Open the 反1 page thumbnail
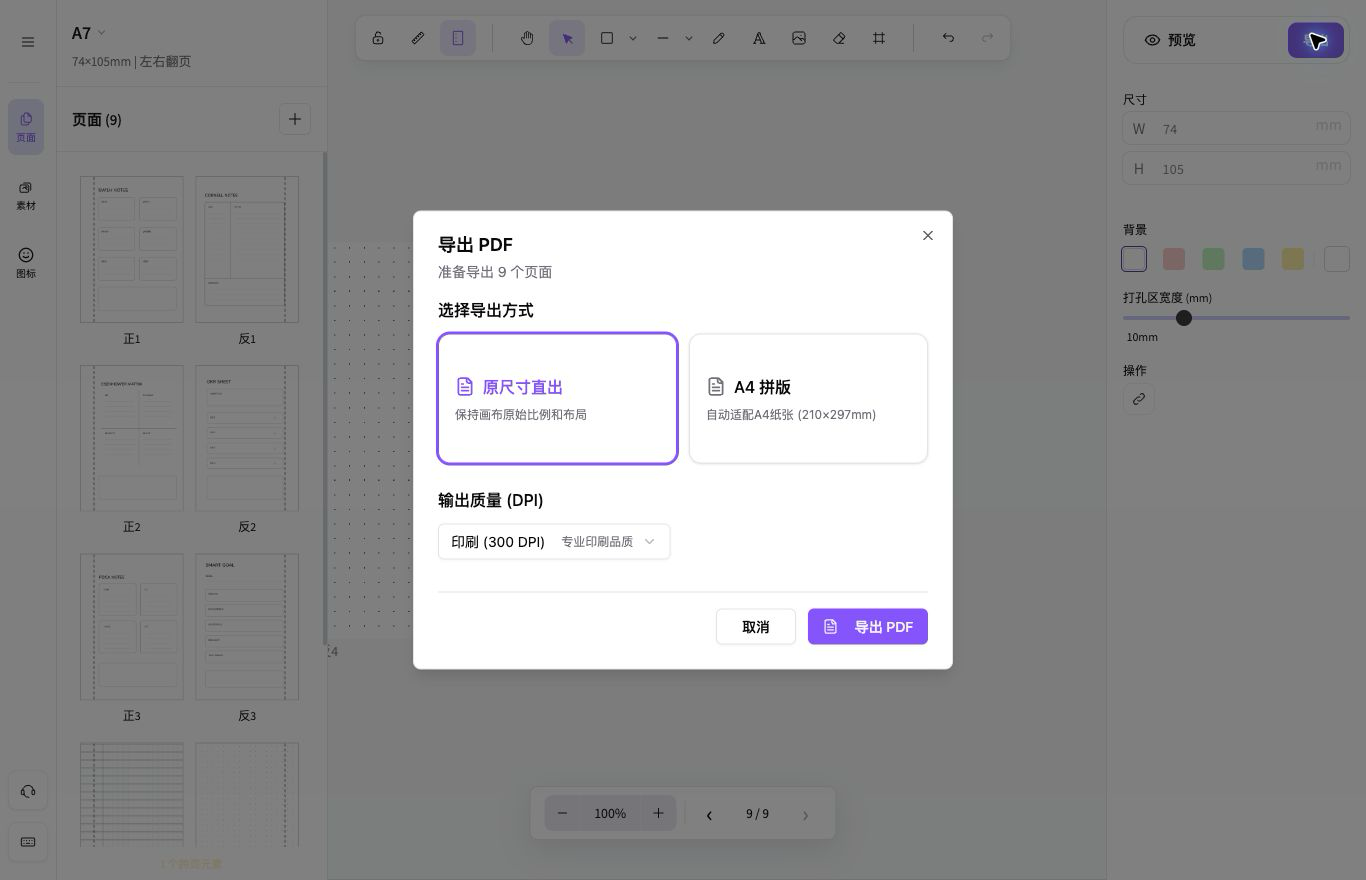Screen dimensions: 1366x880 click(x=247, y=250)
